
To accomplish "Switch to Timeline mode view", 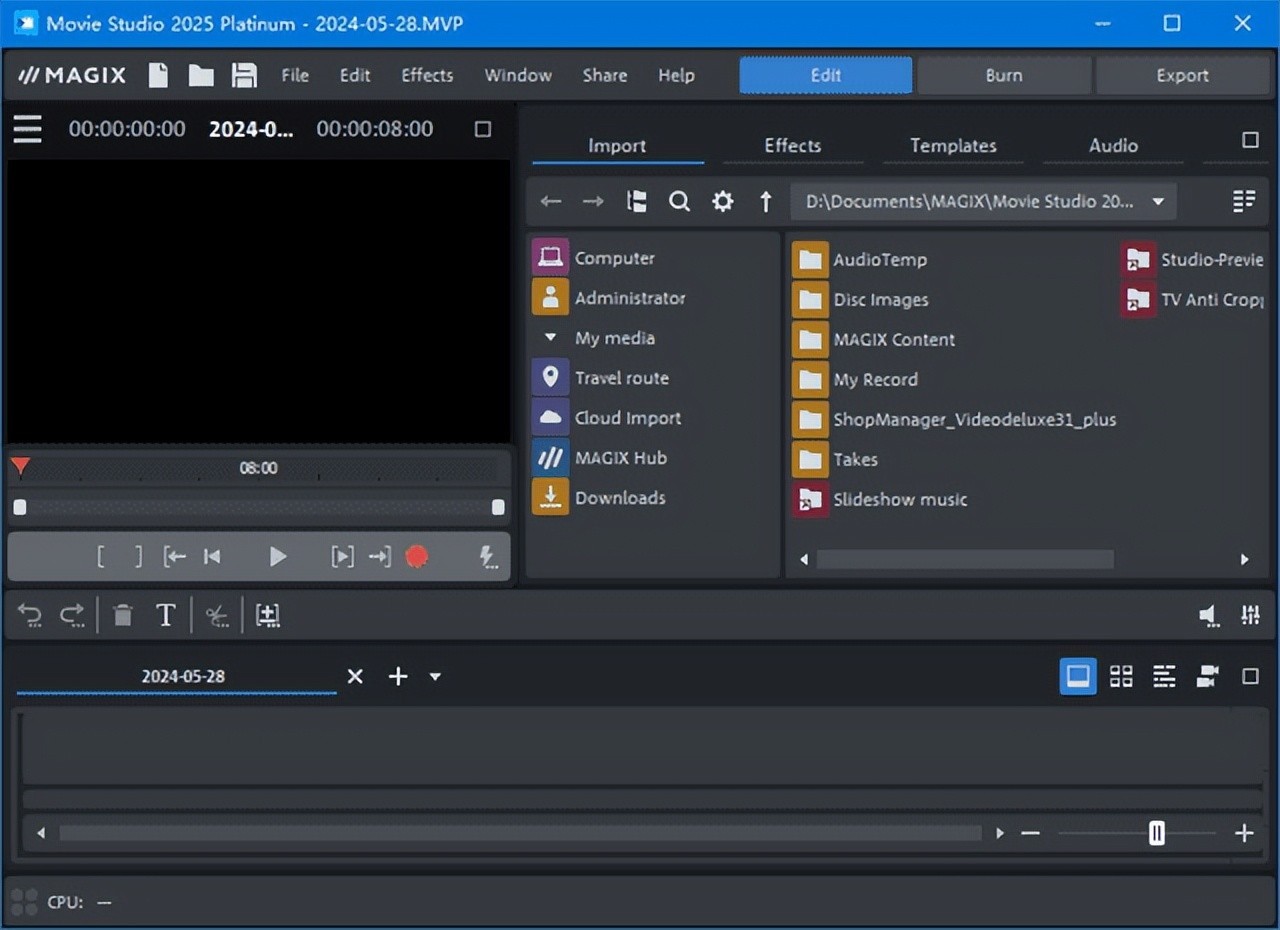I will tap(1164, 677).
